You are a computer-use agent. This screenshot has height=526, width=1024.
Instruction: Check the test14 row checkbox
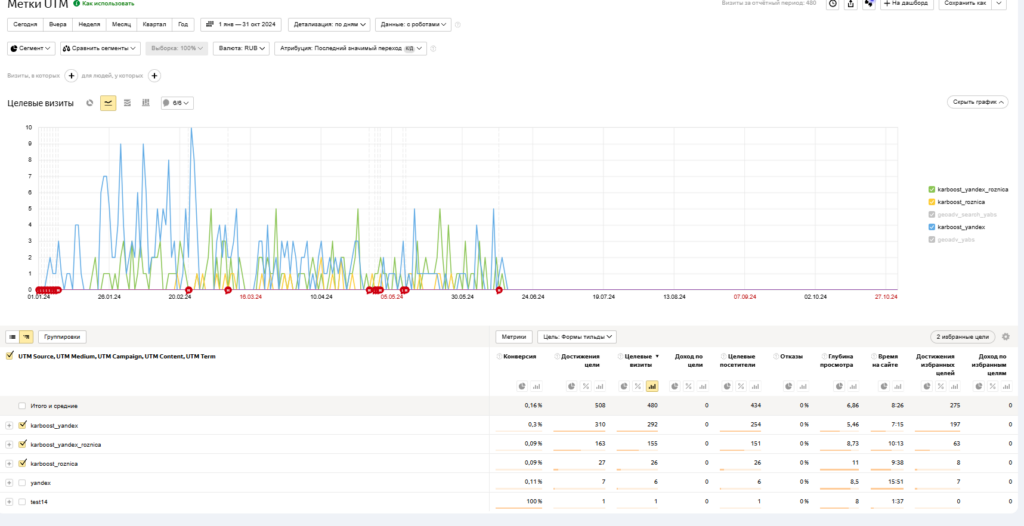point(22,501)
